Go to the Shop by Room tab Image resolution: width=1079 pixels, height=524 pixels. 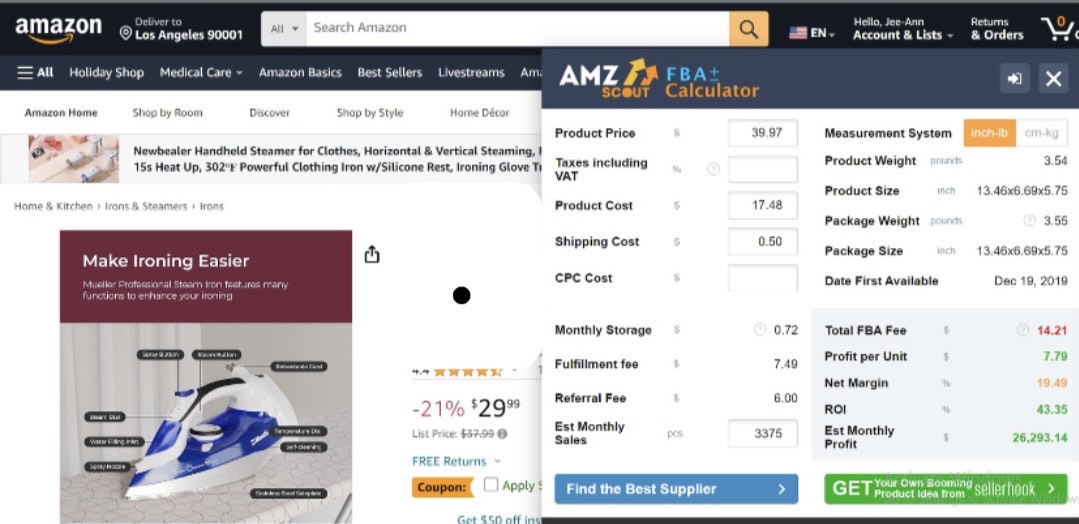pos(167,113)
